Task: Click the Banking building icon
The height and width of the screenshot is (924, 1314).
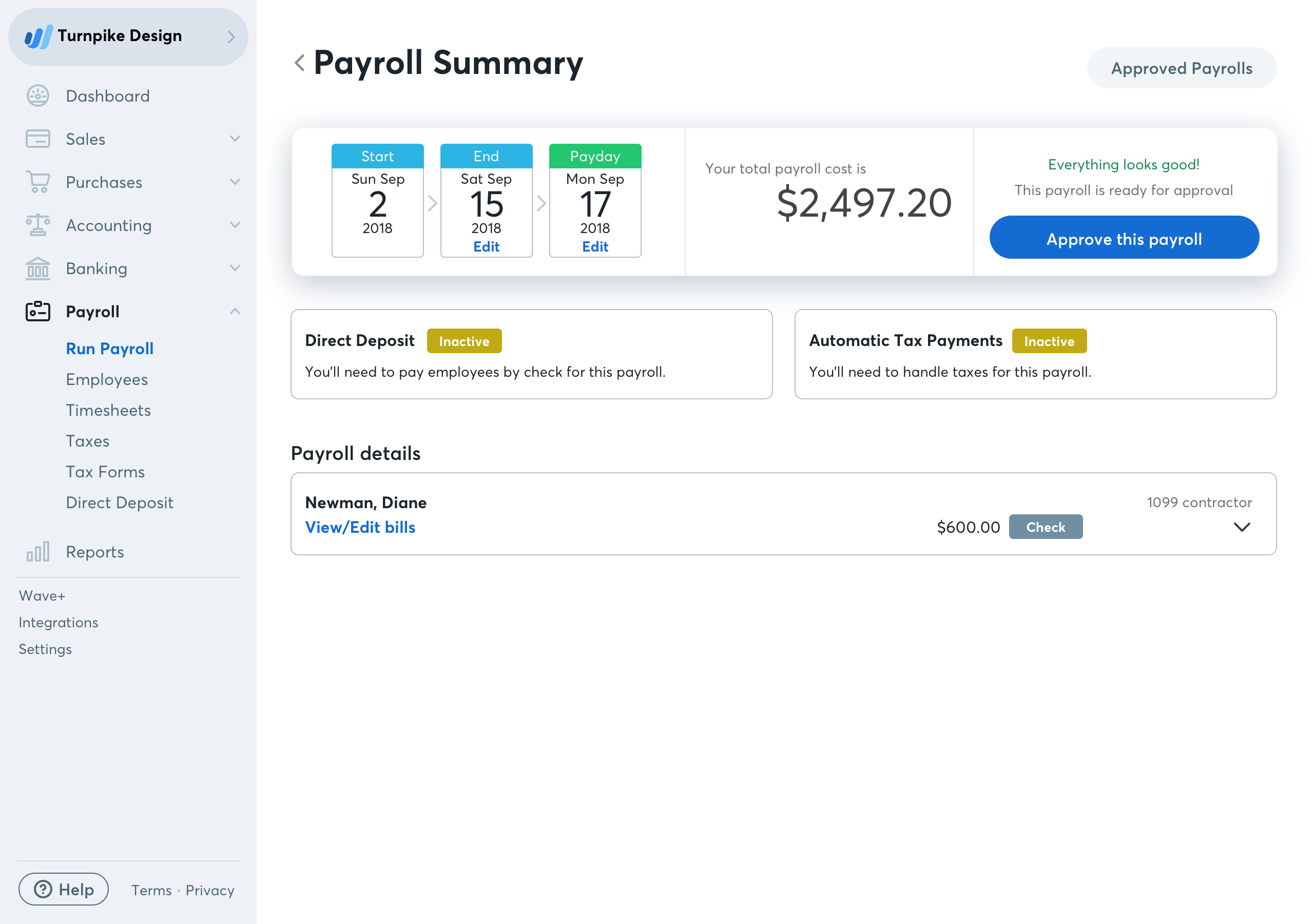Action: click(38, 268)
